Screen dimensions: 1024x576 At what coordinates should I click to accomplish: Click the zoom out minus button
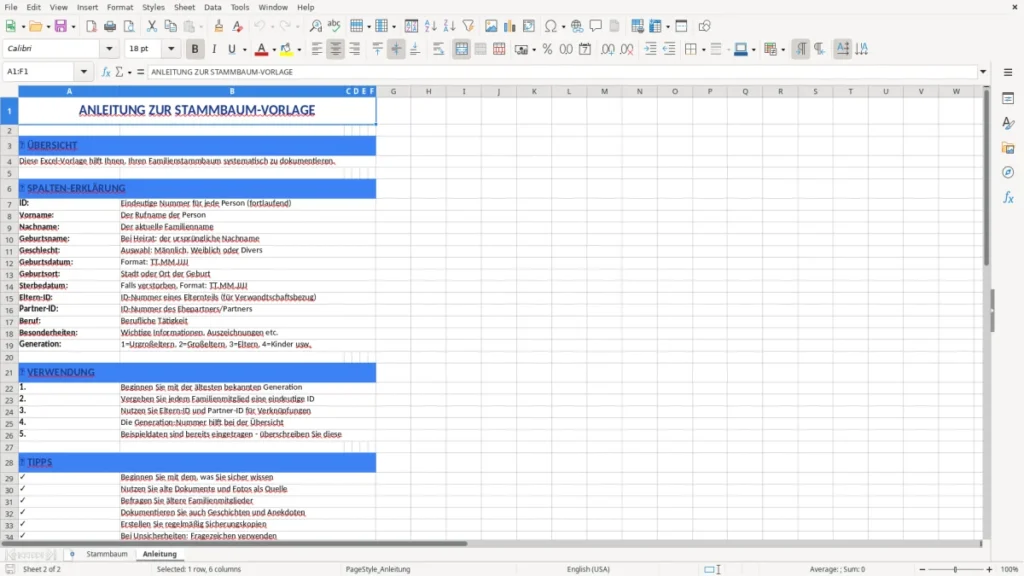922,569
